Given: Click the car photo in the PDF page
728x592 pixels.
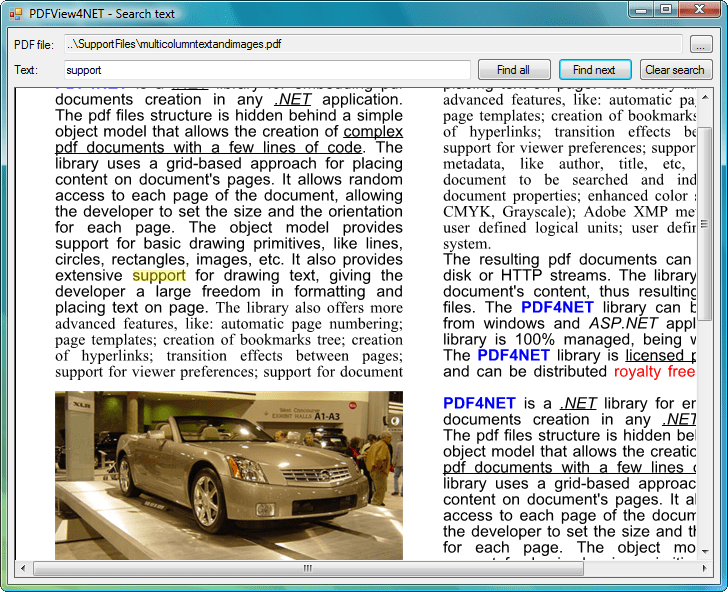Looking at the screenshot, I should (229, 475).
